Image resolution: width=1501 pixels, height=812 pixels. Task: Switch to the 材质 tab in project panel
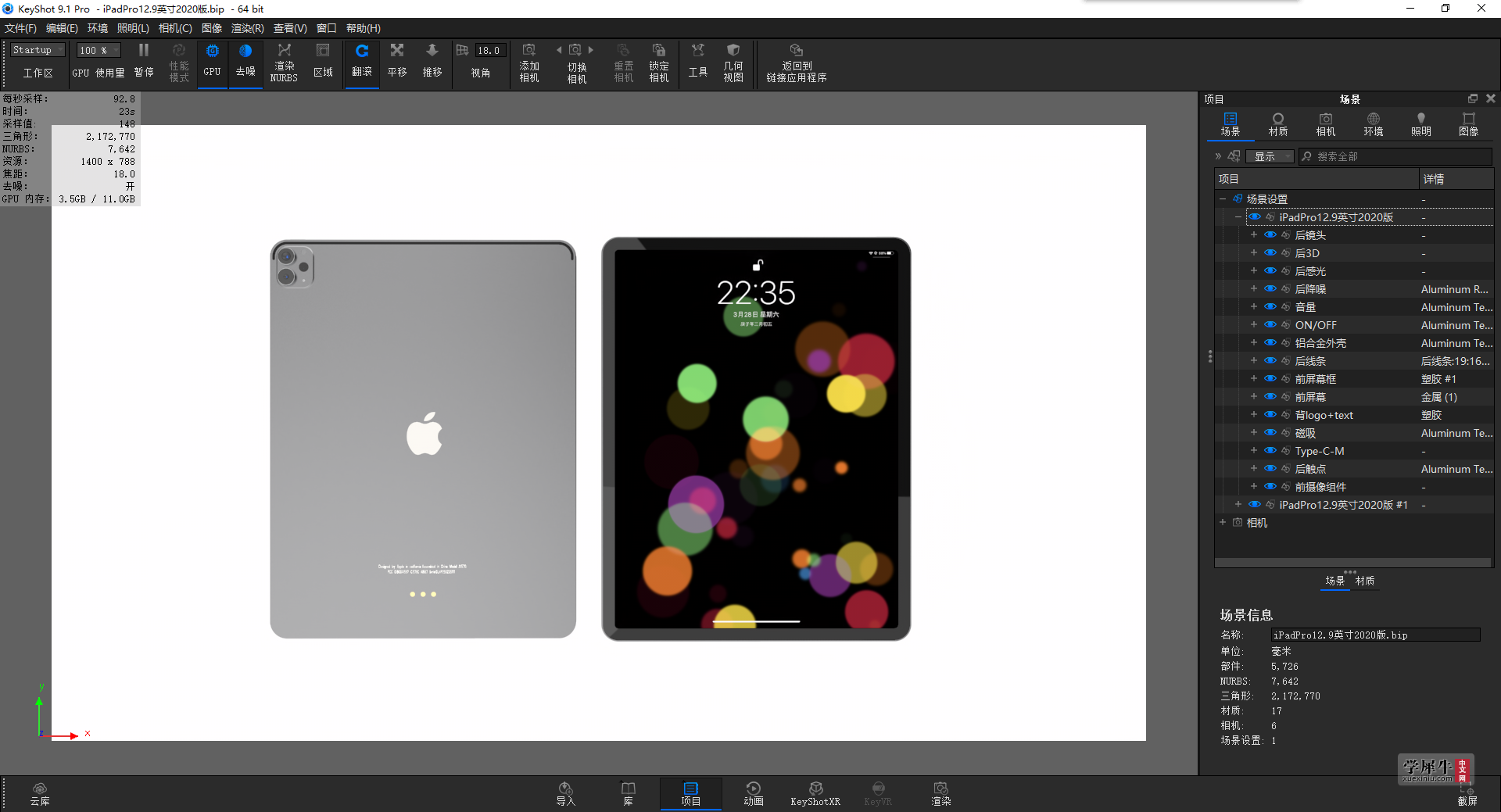[x=1278, y=125]
